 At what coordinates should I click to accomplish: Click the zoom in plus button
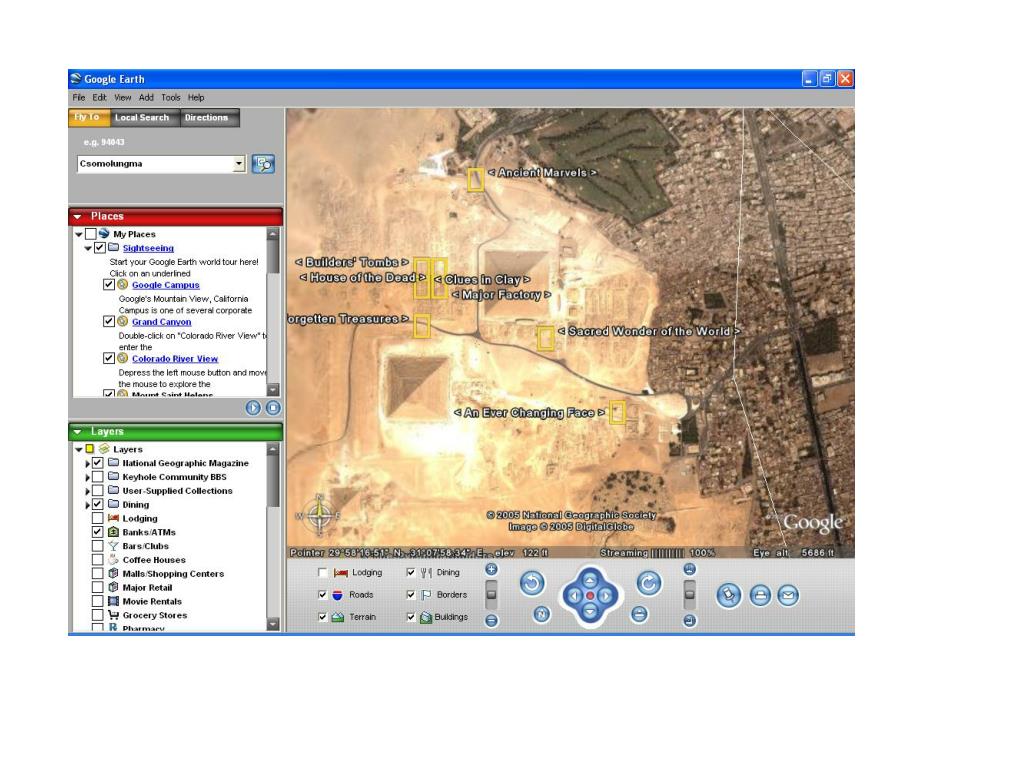pos(491,569)
